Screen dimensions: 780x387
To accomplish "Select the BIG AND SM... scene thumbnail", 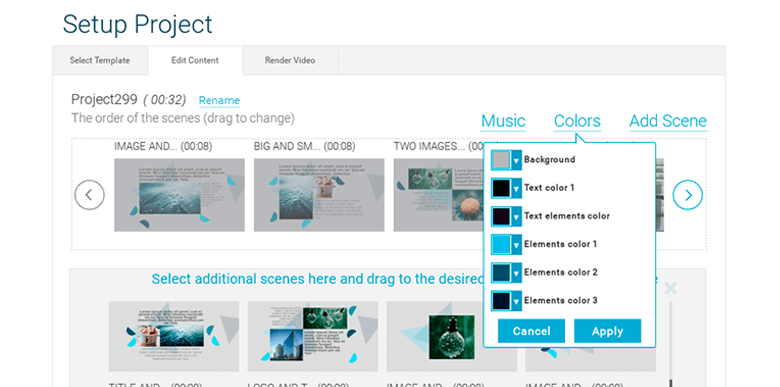I will click(319, 195).
